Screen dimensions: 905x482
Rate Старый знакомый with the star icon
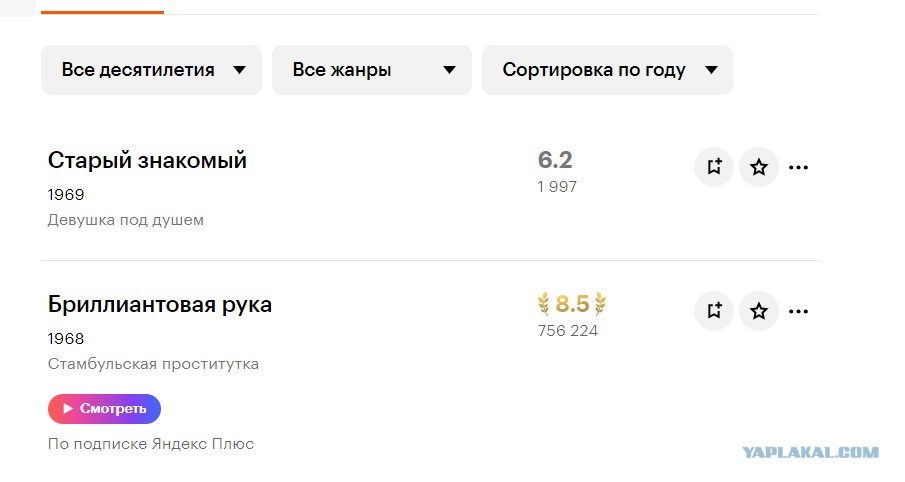[759, 167]
